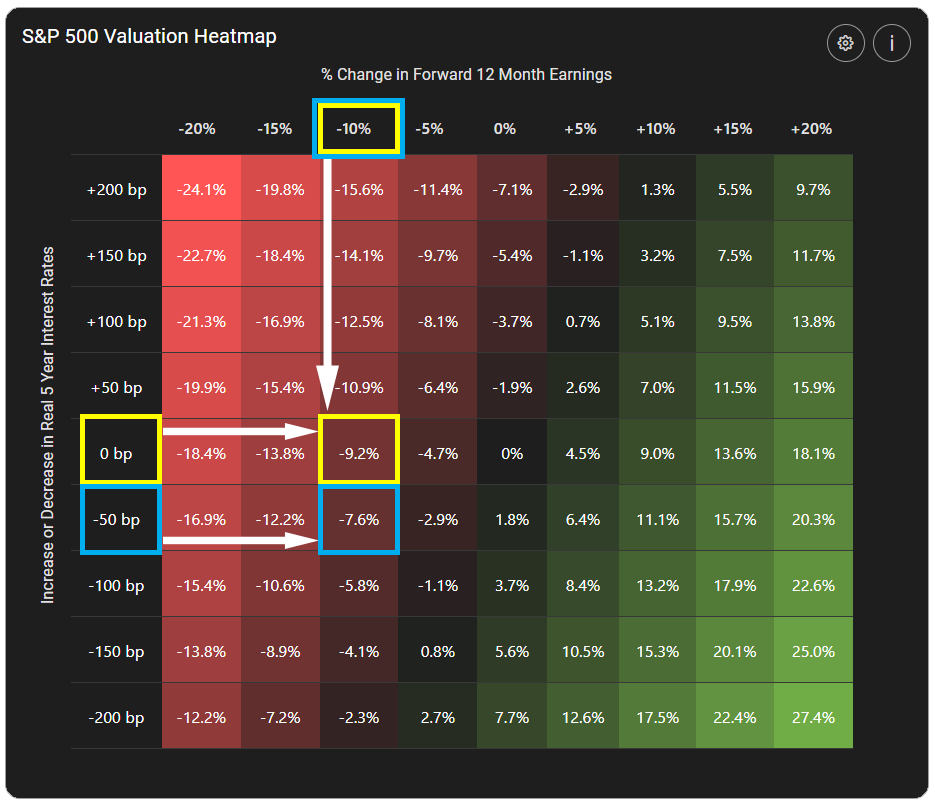This screenshot has width=935, height=806.
Task: Select the cell showing 18.1%
Action: click(812, 452)
